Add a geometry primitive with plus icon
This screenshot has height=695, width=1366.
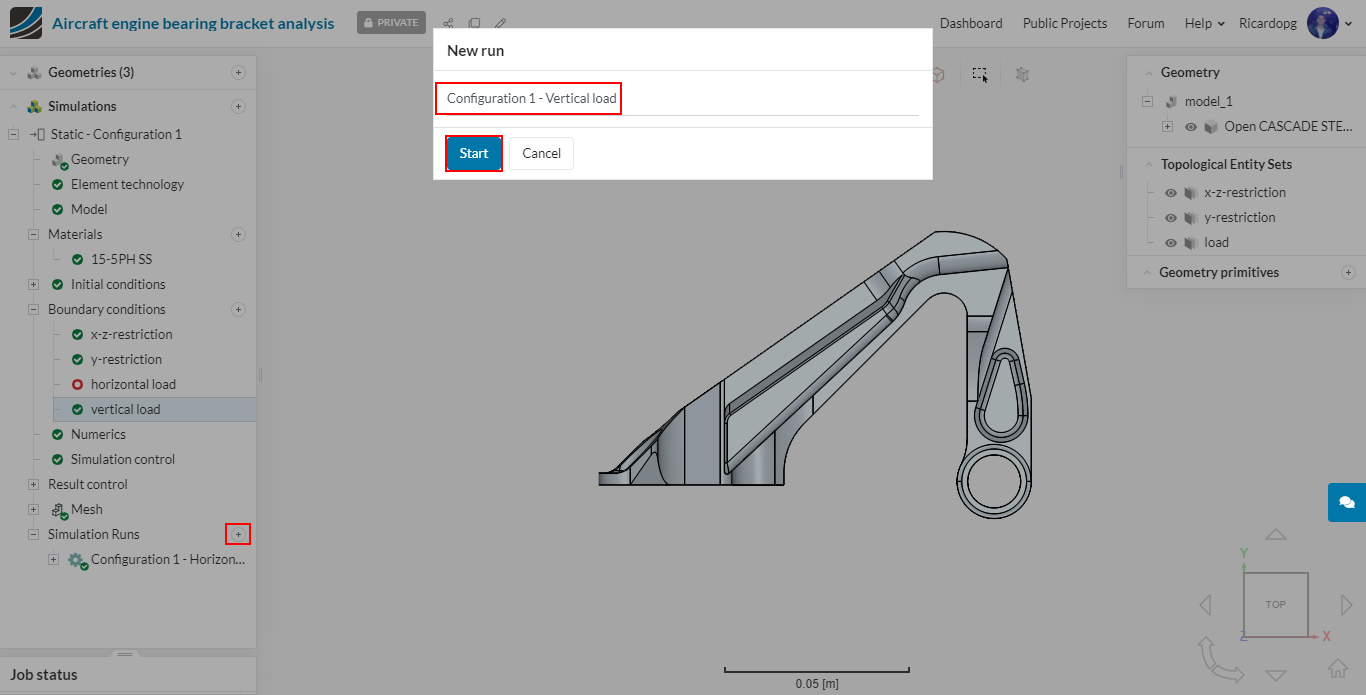click(1348, 272)
